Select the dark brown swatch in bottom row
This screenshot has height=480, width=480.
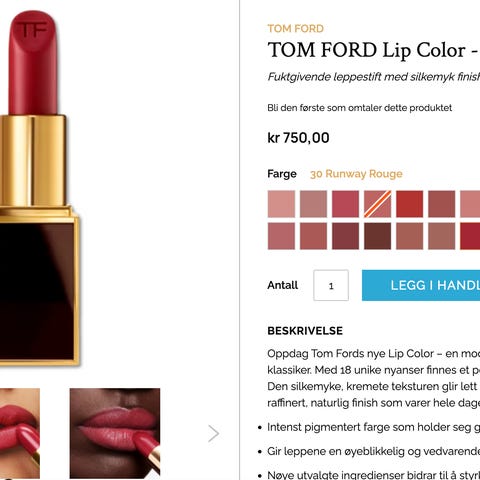tap(377, 236)
